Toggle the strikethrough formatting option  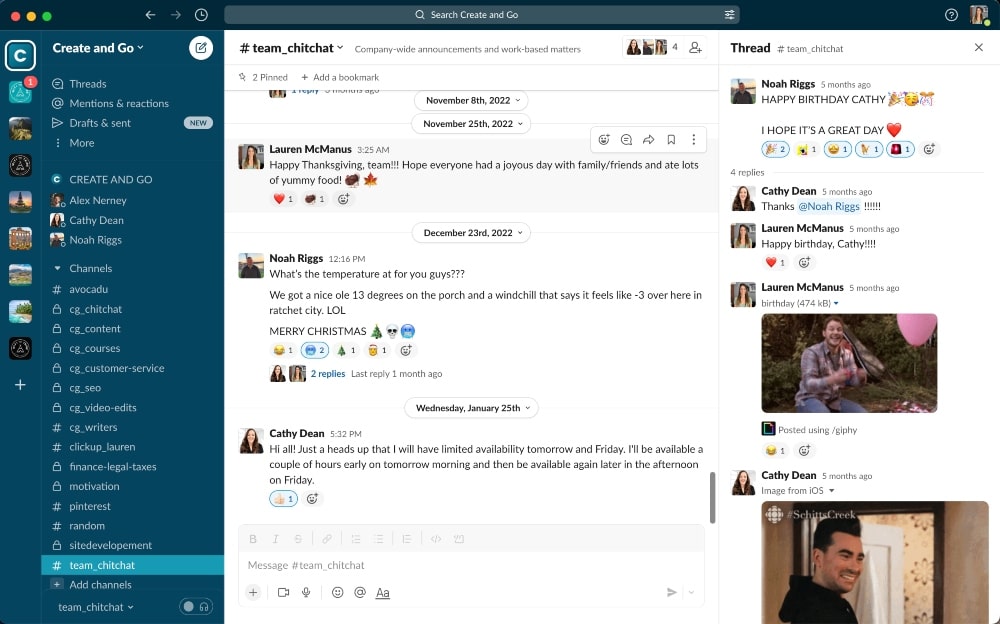coord(297,538)
